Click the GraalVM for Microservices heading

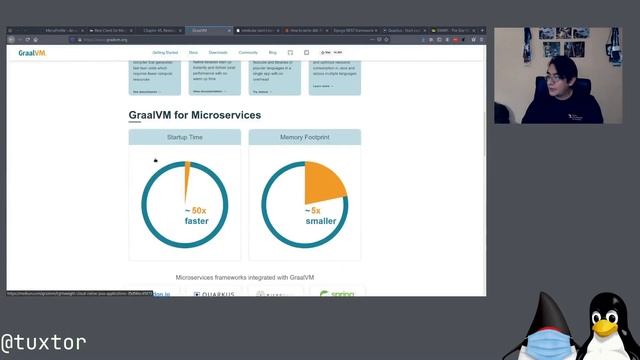pos(195,115)
